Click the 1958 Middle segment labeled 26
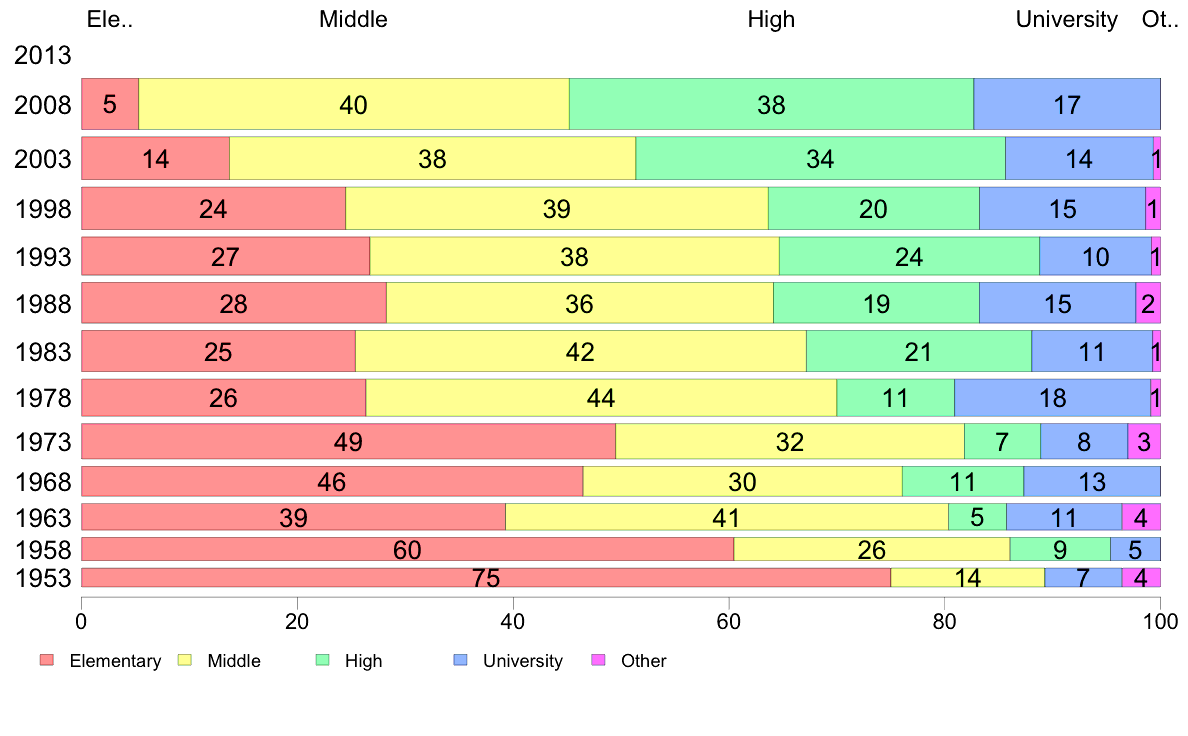 (871, 550)
